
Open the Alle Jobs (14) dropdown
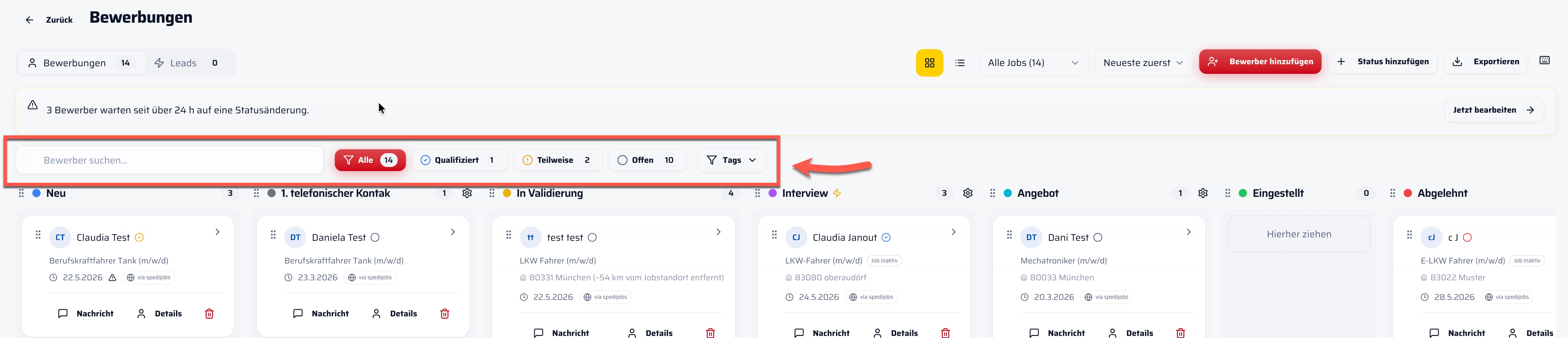[1033, 63]
